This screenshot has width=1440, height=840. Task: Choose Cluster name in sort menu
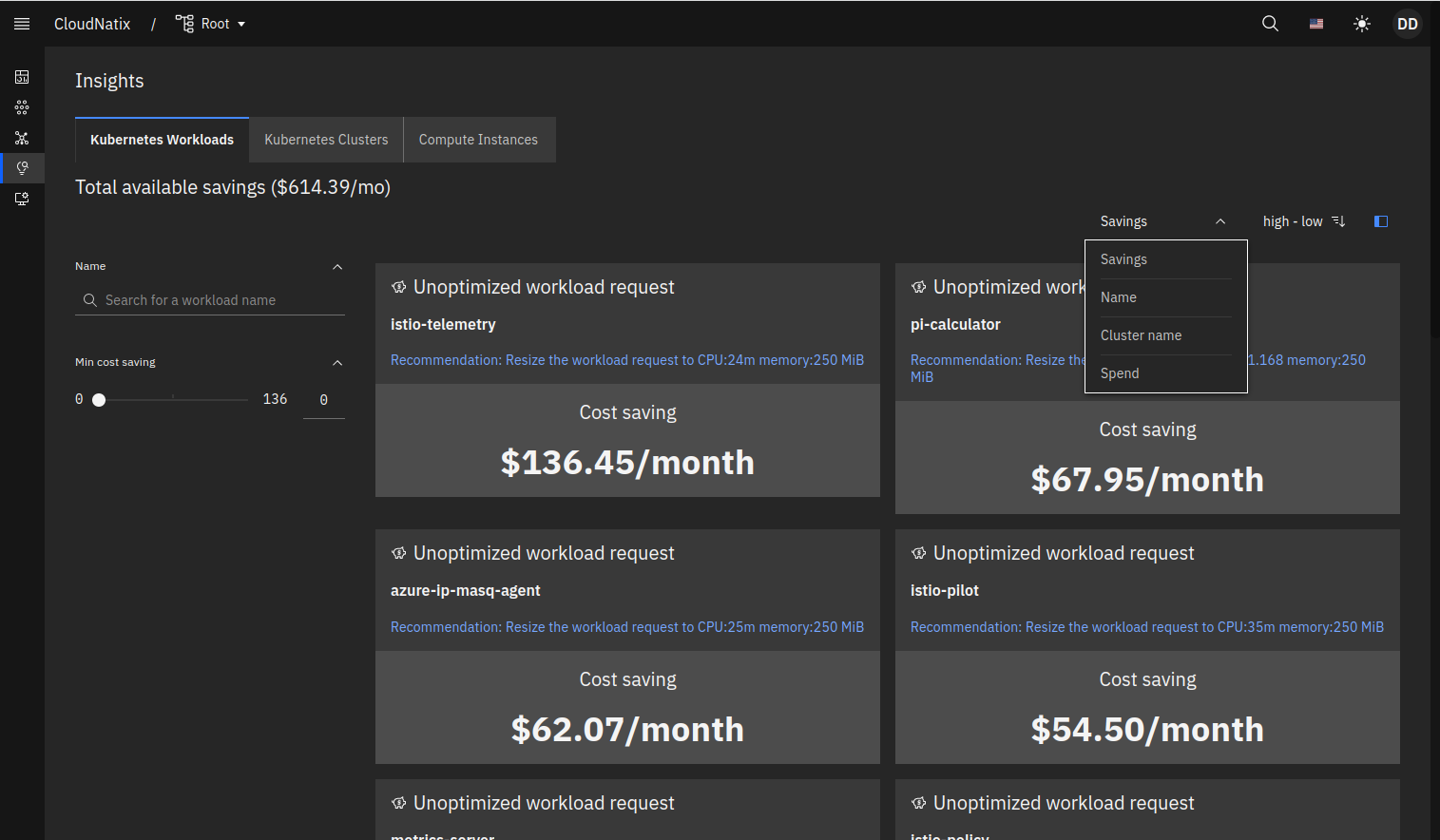[x=1142, y=335]
